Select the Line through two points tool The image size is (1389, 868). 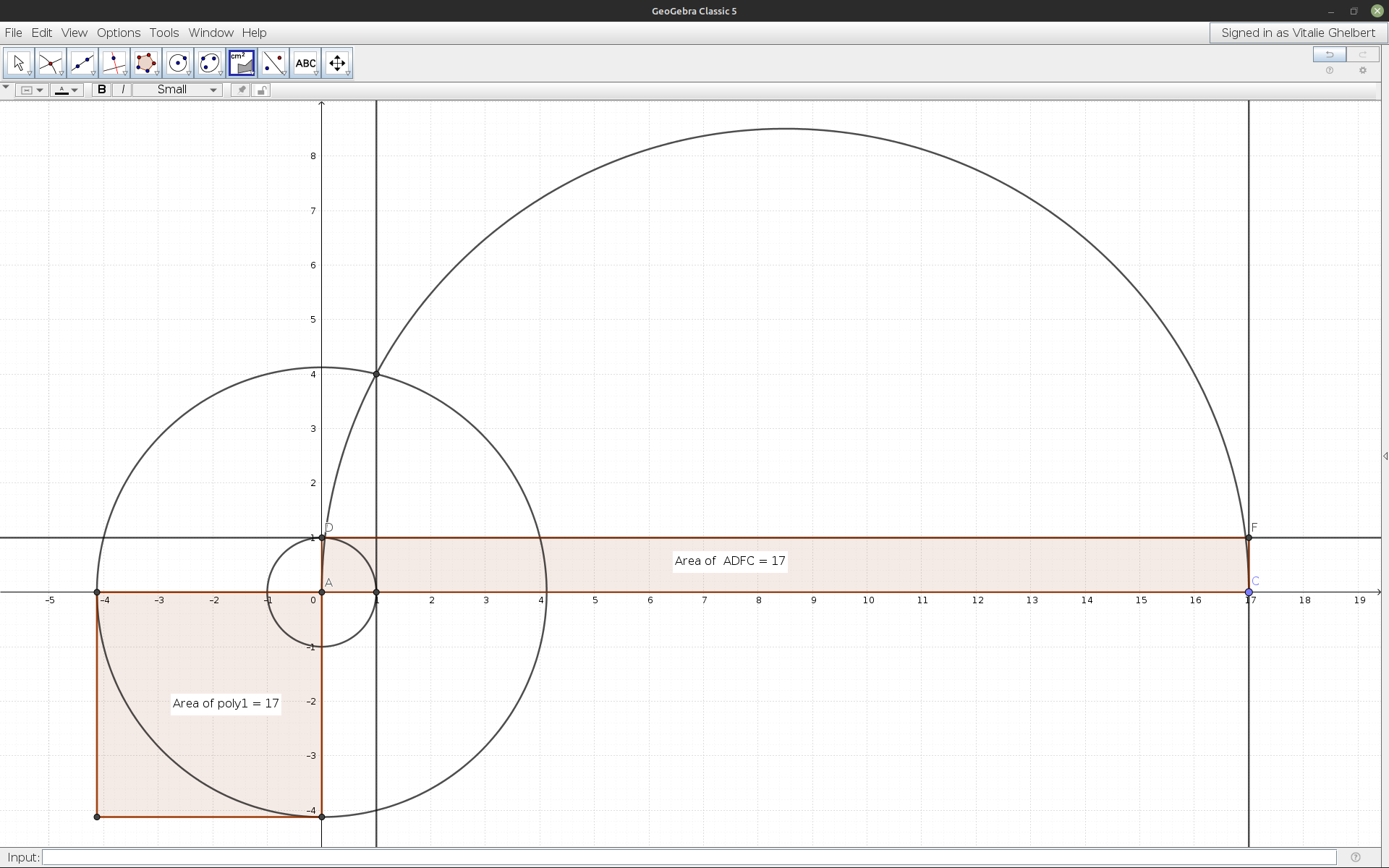(x=82, y=64)
